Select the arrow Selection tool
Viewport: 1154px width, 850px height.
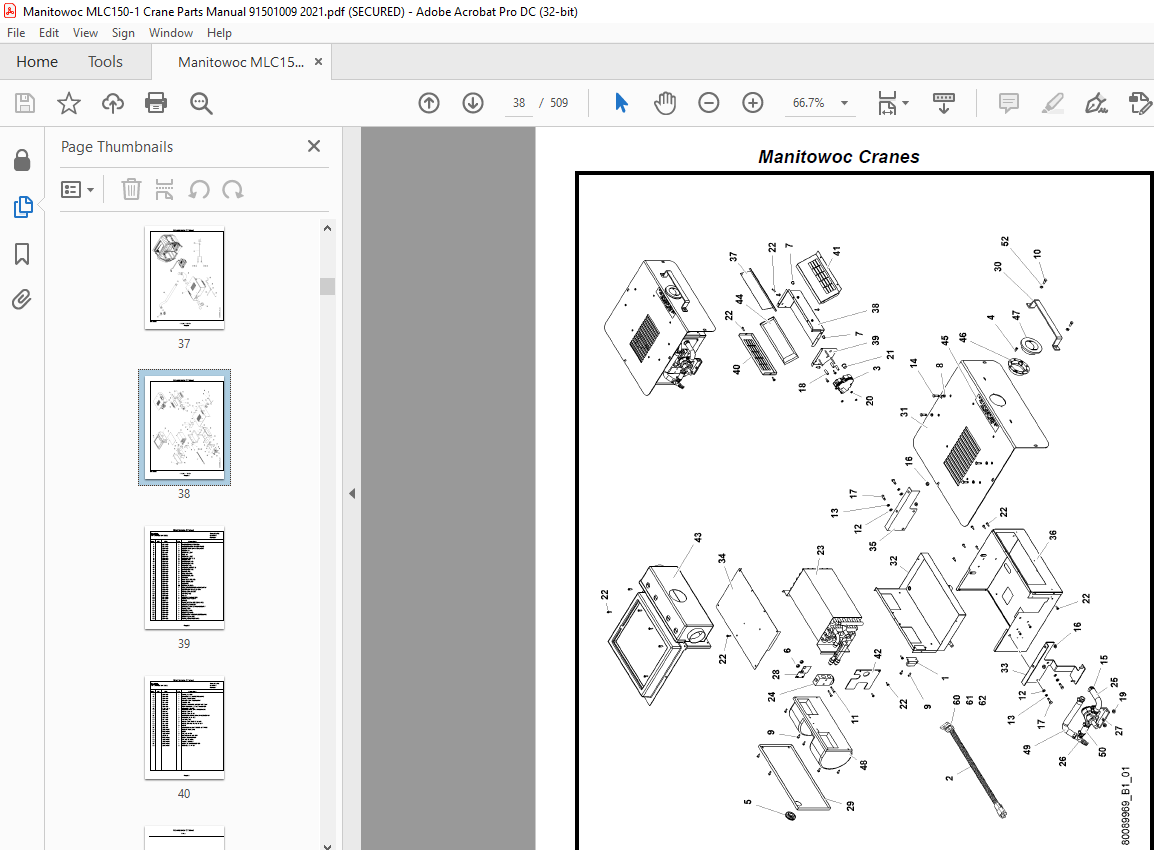621,103
